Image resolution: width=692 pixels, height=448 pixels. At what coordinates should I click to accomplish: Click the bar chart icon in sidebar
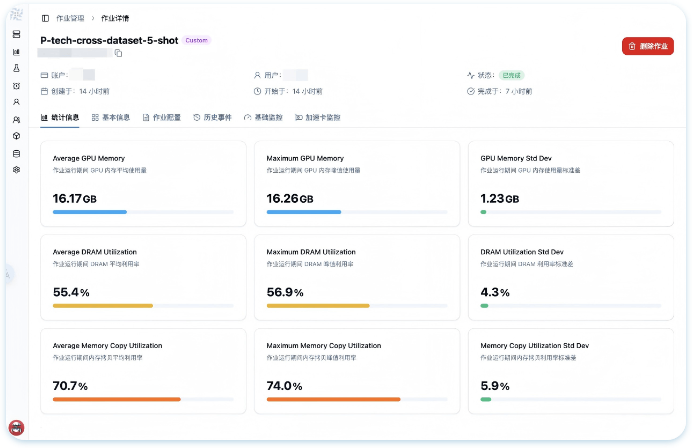click(16, 51)
